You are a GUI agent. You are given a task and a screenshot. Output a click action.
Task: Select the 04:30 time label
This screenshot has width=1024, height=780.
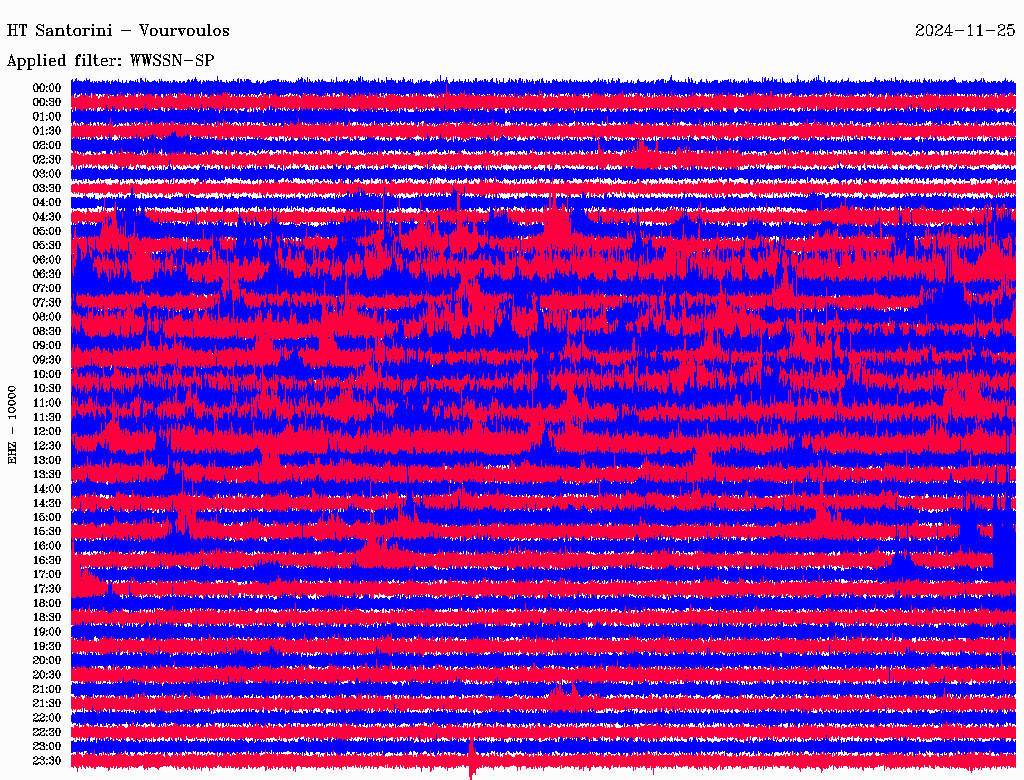(x=47, y=217)
